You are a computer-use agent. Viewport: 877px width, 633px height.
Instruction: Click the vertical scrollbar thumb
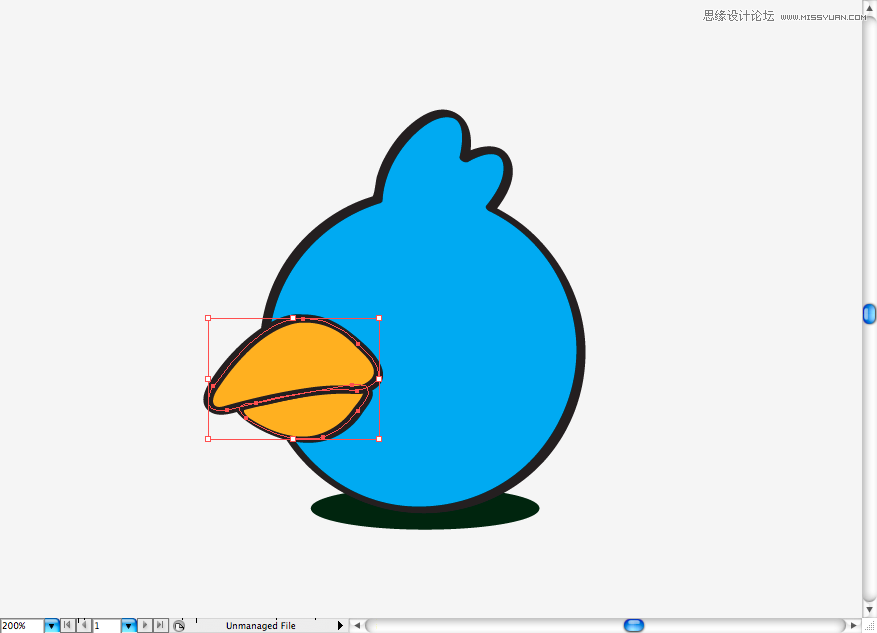pos(869,314)
